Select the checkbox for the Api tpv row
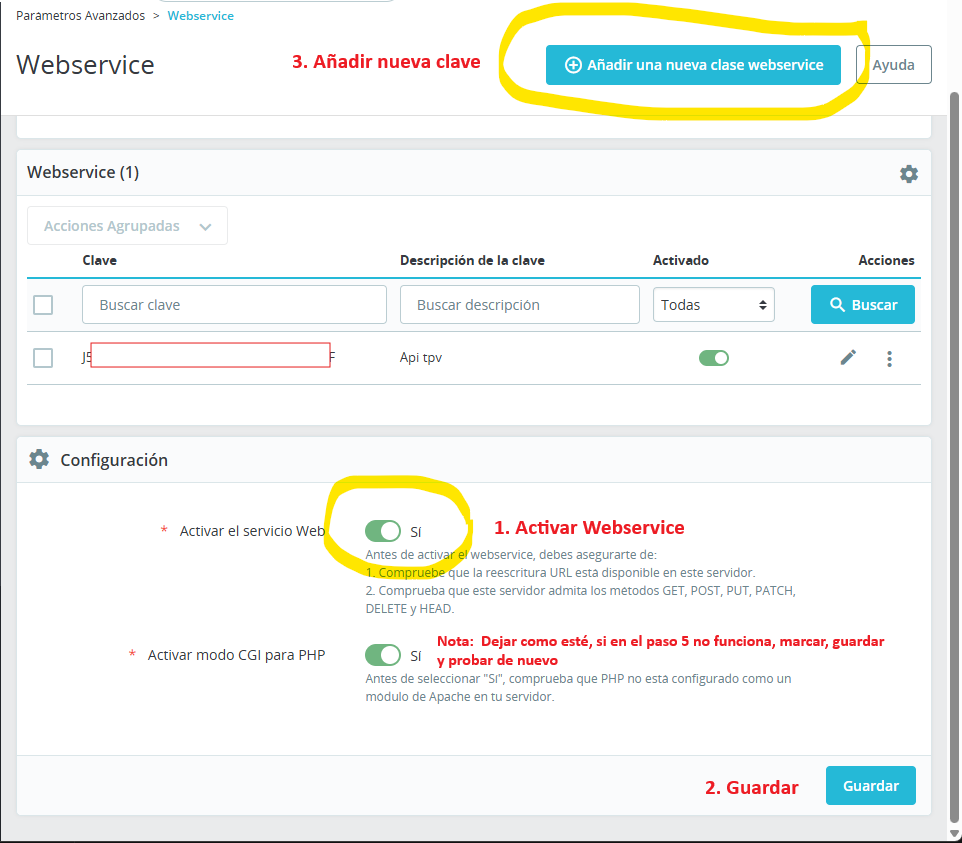 (x=43, y=357)
